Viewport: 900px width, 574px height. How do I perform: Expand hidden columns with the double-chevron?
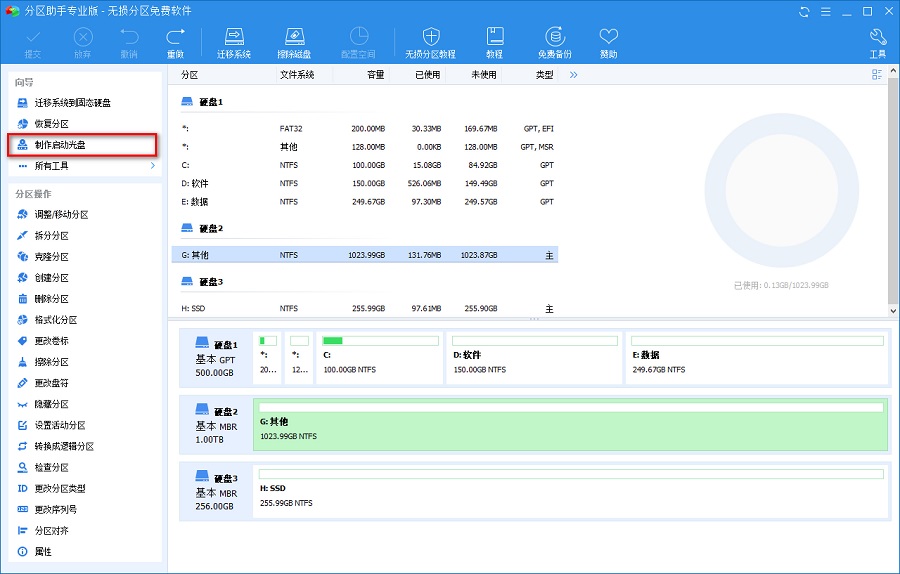pos(574,75)
